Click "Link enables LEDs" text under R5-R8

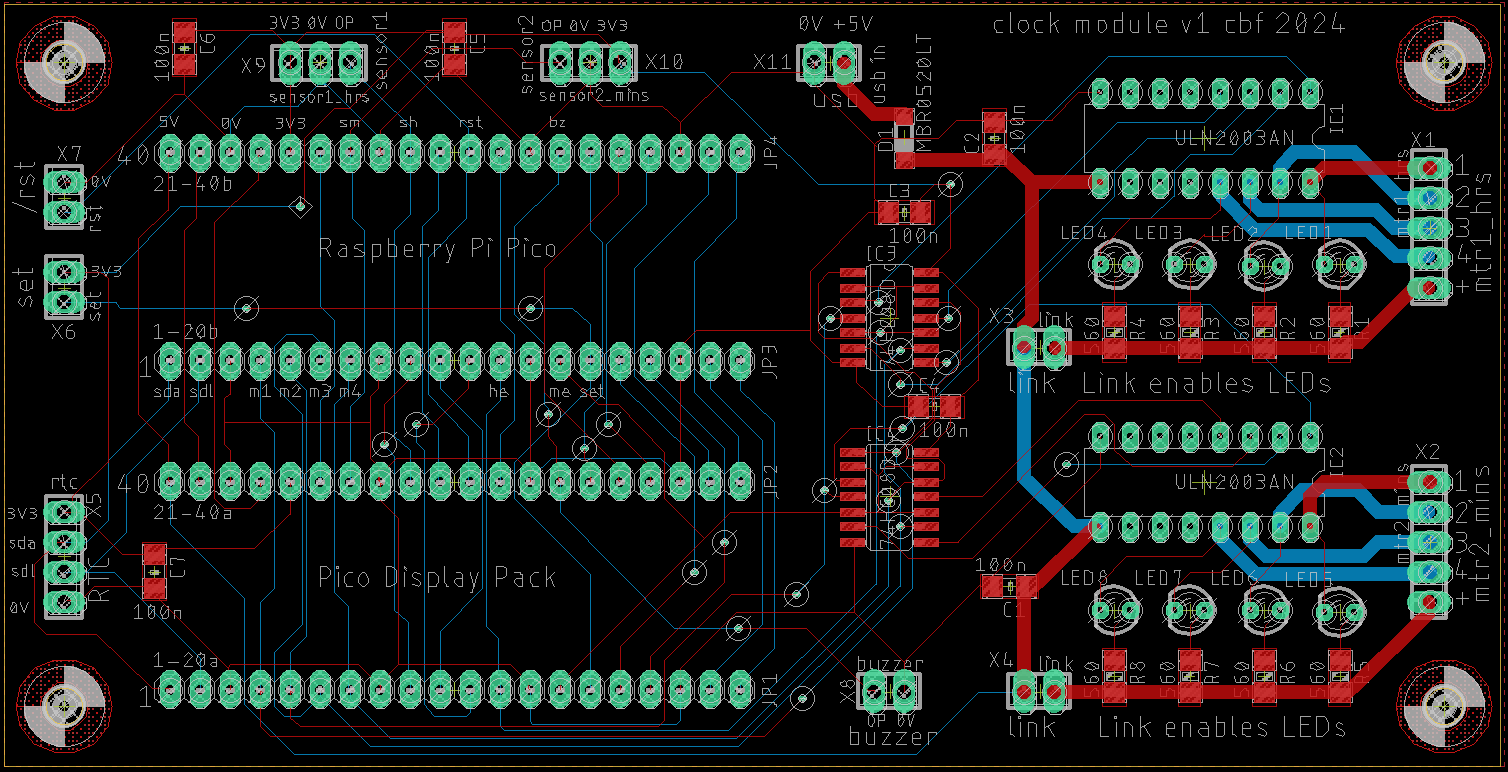pos(1221,728)
